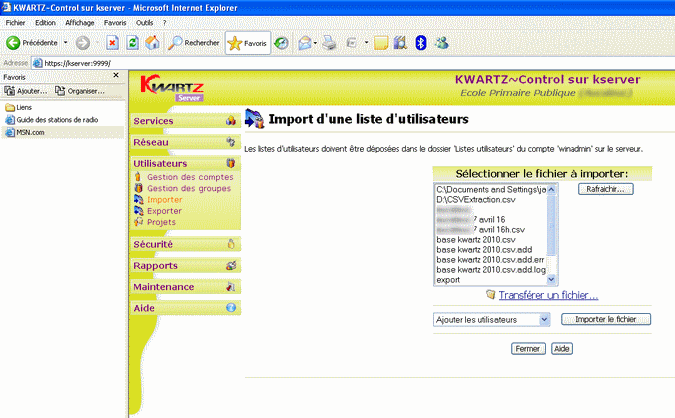Image resolution: width=675 pixels, height=418 pixels.
Task: Expand the Aide menu section
Action: (185, 308)
